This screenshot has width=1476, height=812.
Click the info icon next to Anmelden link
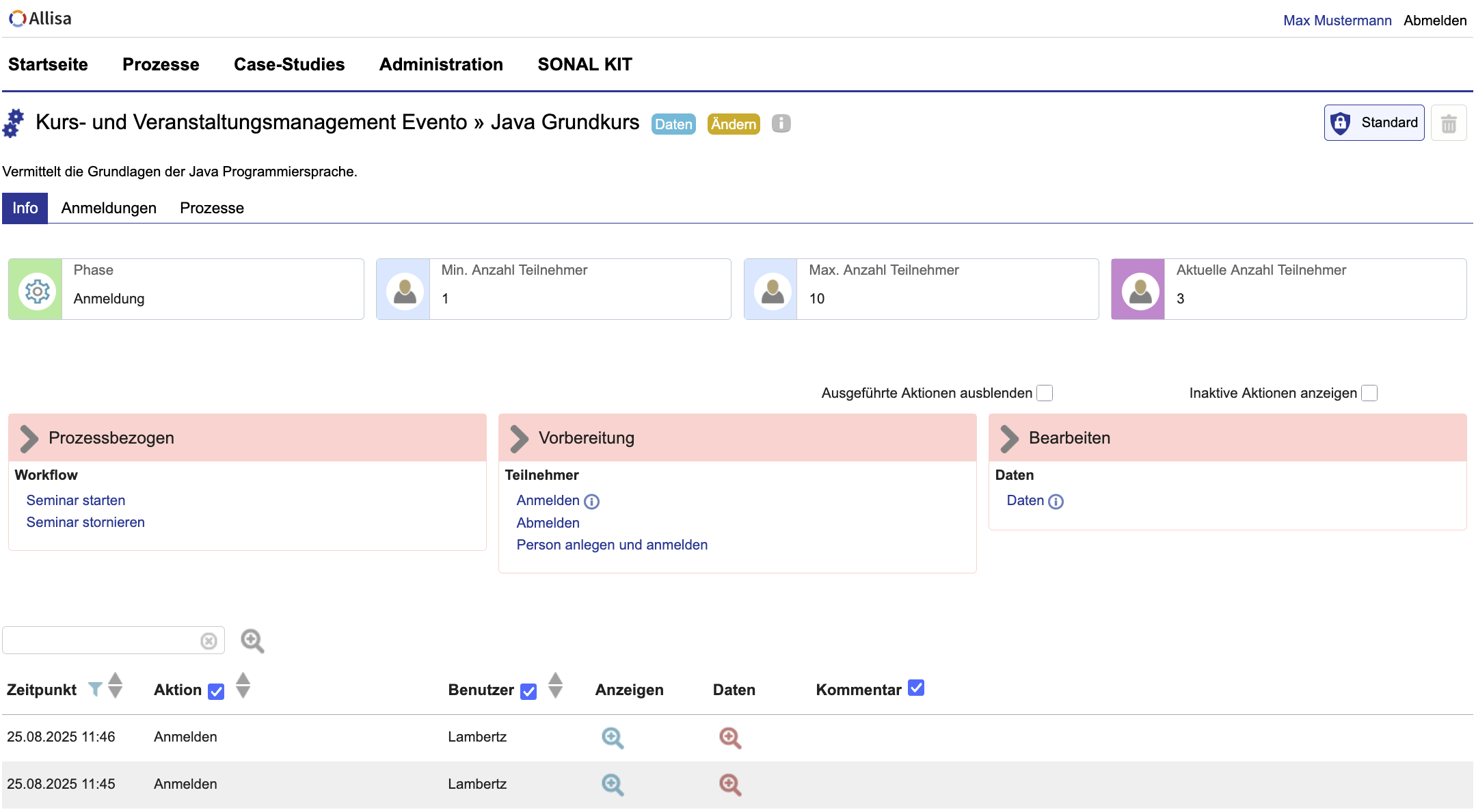pos(592,502)
